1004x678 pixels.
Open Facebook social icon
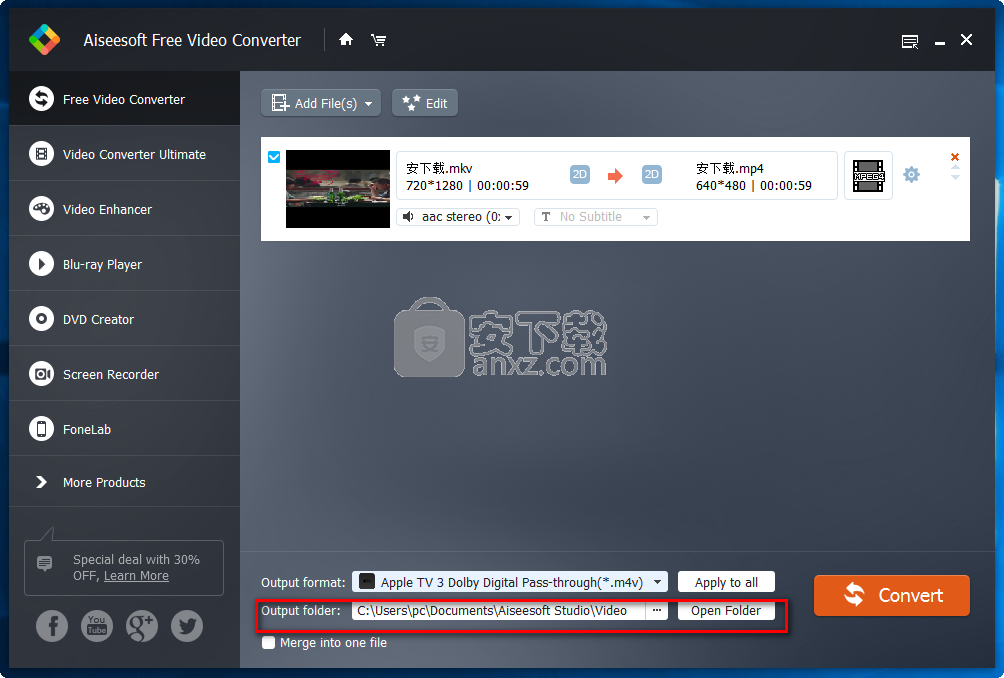(x=52, y=626)
